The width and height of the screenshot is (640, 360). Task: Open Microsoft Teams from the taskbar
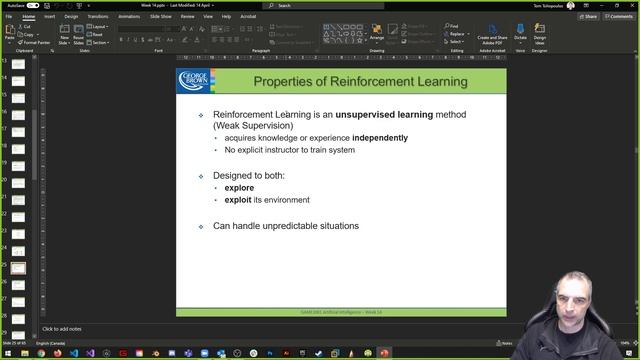[x=188, y=353]
